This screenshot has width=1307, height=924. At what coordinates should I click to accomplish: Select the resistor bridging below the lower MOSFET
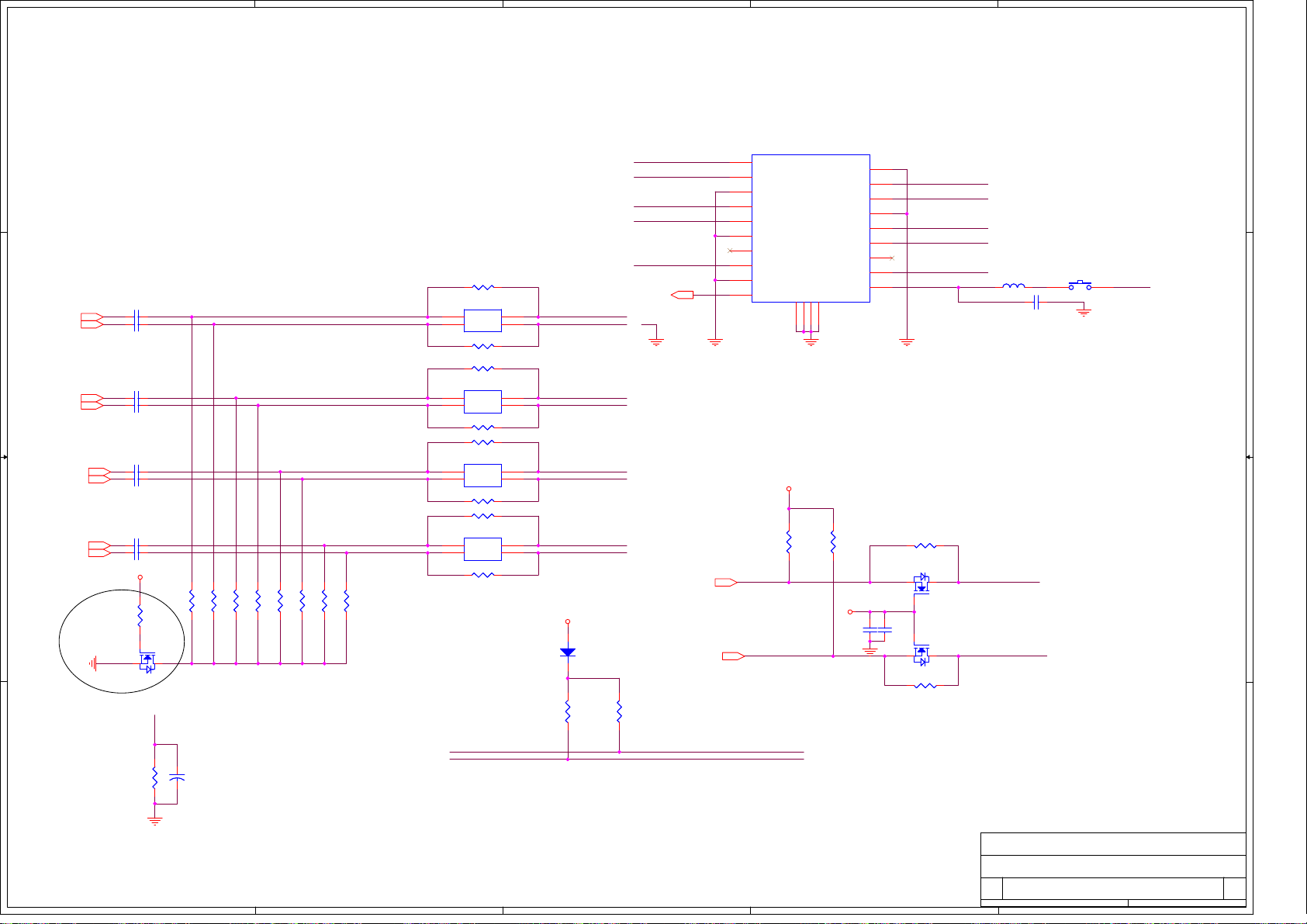click(x=925, y=685)
